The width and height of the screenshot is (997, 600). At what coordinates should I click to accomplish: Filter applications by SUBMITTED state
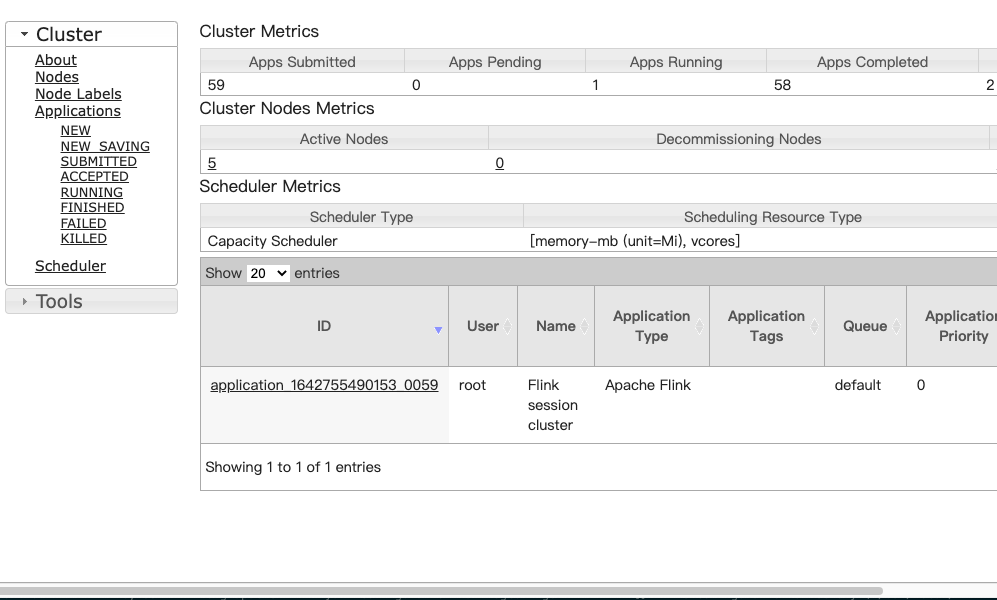tap(99, 161)
